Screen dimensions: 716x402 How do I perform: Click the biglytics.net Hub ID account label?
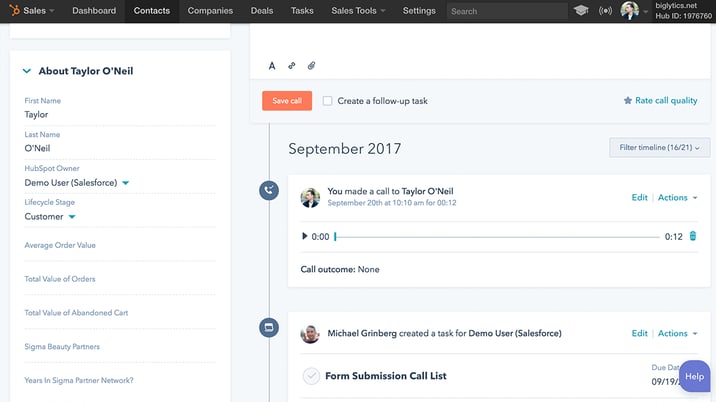click(683, 11)
